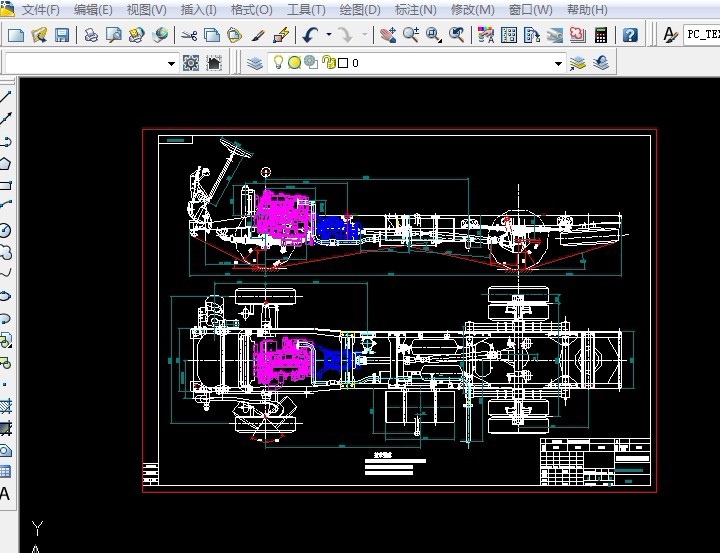Image resolution: width=720 pixels, height=553 pixels.
Task: Click layer 0 white color swatch
Action: tap(343, 63)
